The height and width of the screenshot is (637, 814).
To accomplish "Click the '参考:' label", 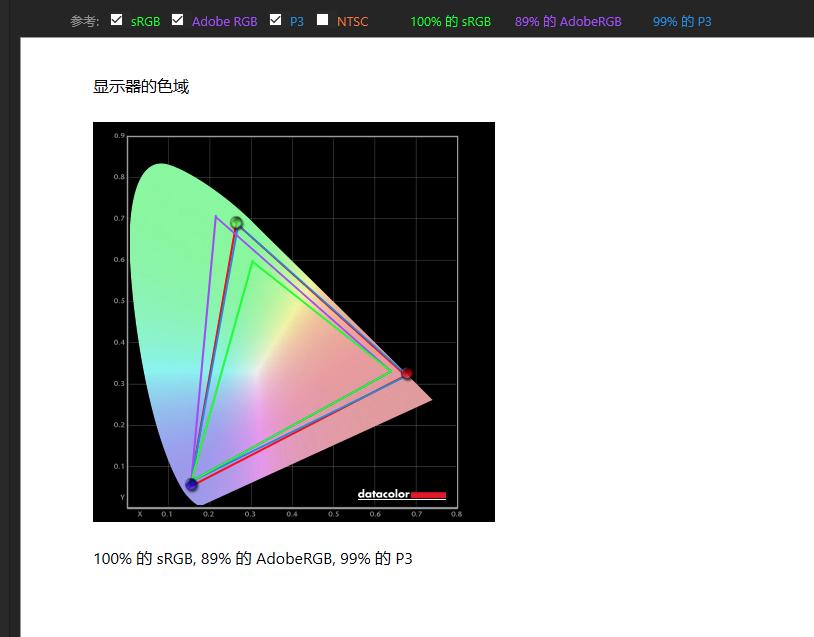I will 85,22.
